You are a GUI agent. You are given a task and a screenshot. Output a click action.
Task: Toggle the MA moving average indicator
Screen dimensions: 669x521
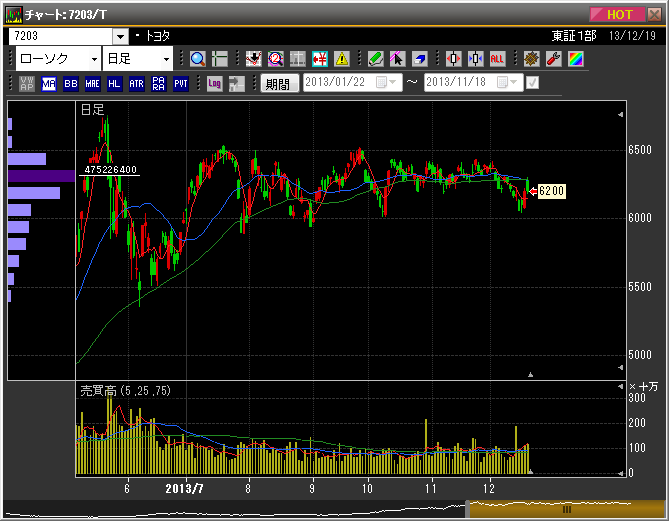[x=49, y=84]
